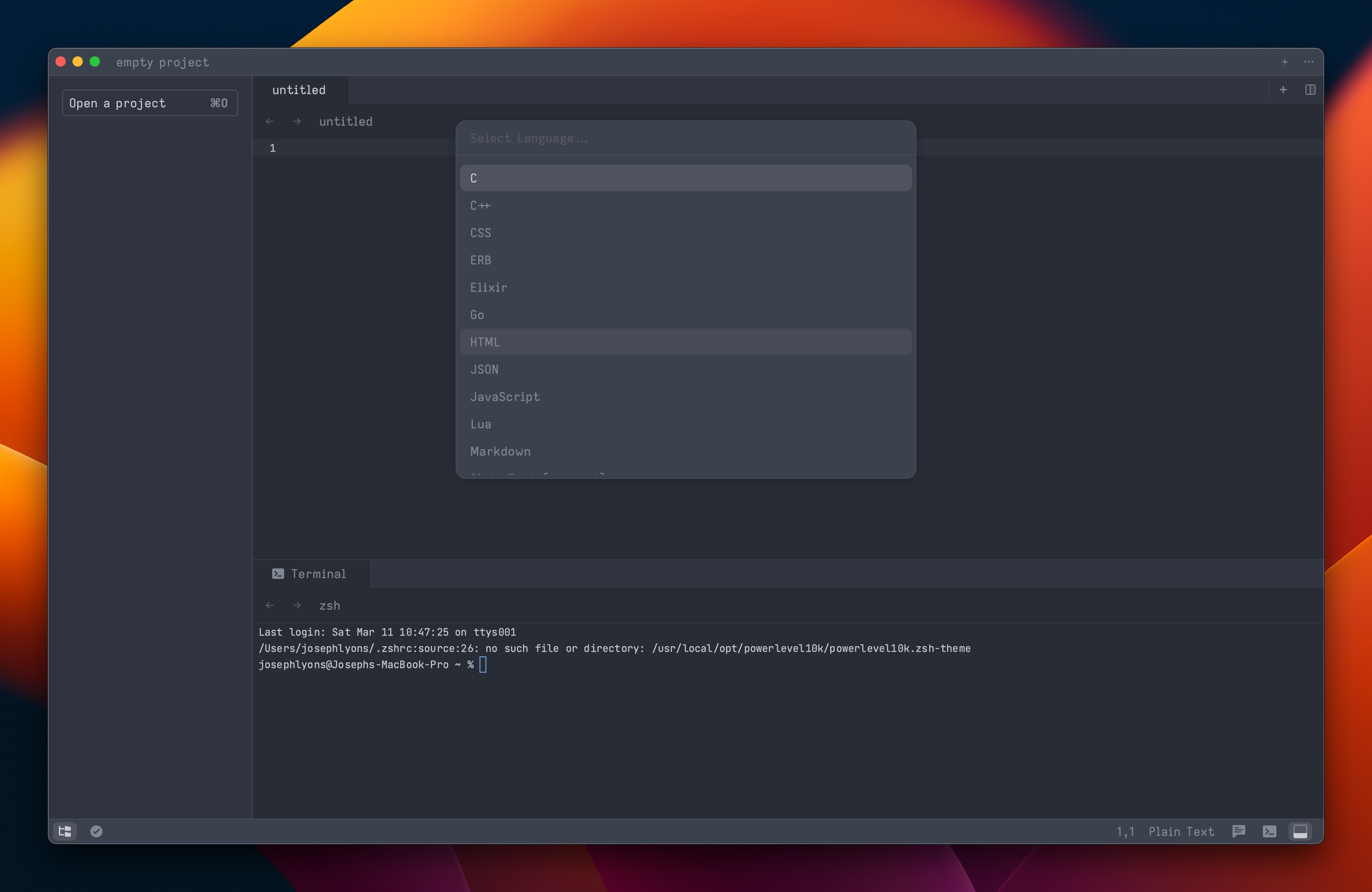Click the new tab plus icon
Image resolution: width=1372 pixels, height=892 pixels.
(1283, 89)
